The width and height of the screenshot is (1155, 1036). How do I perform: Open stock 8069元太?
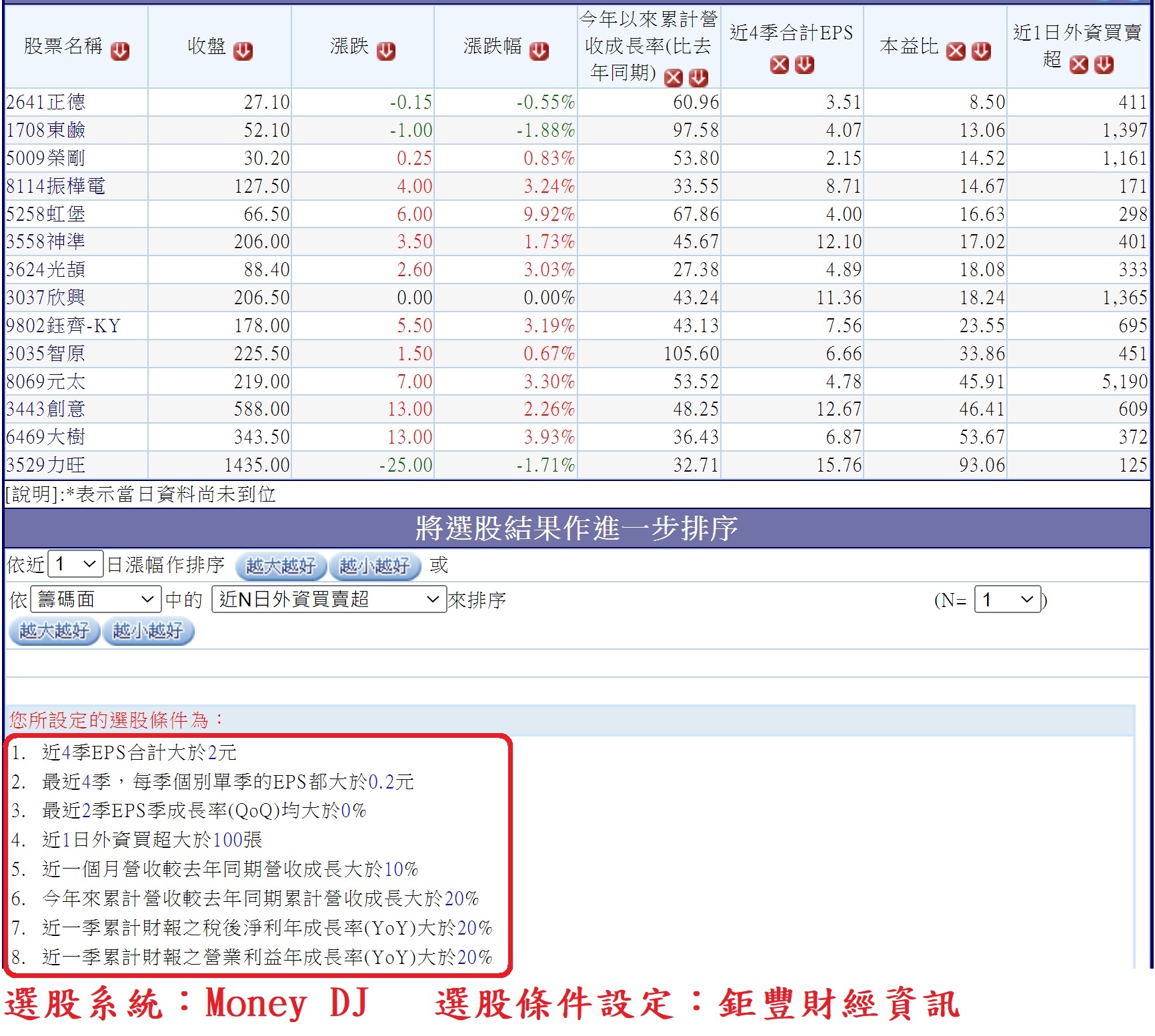pyautogui.click(x=46, y=382)
